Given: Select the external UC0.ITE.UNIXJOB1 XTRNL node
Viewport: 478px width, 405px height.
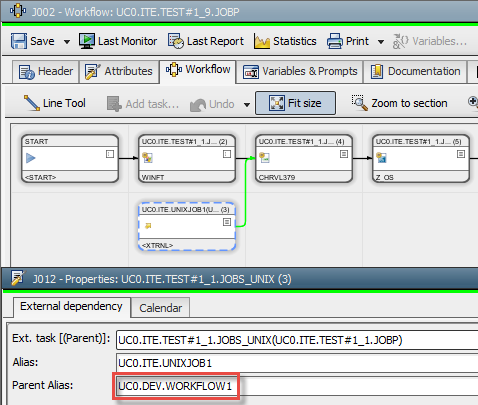Looking at the screenshot, I should point(187,226).
